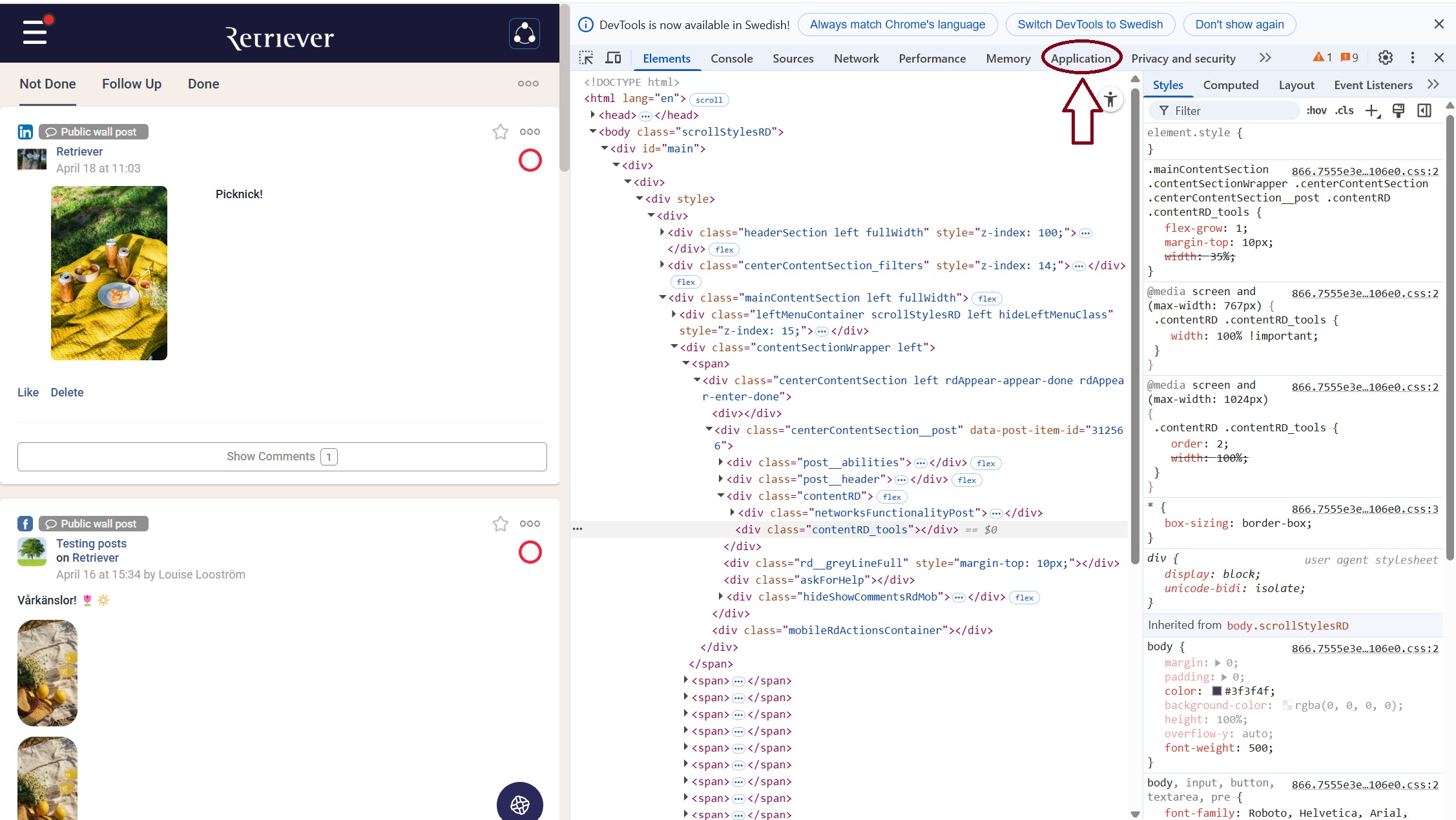The image size is (1456, 820).
Task: Open the first lemon basket image thumbnail
Action: point(47,673)
